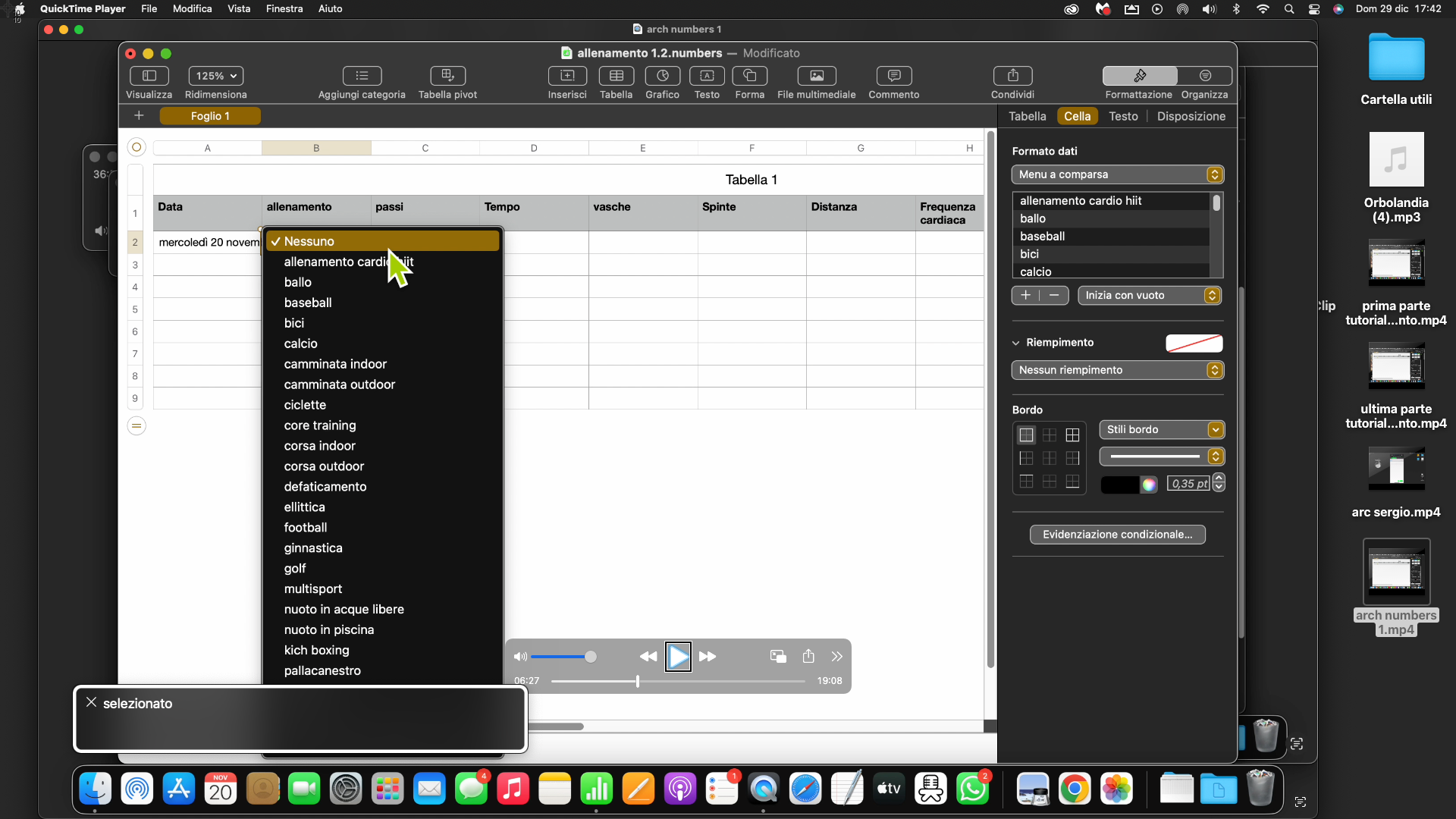Open Numbers app in the Dock

596,789
